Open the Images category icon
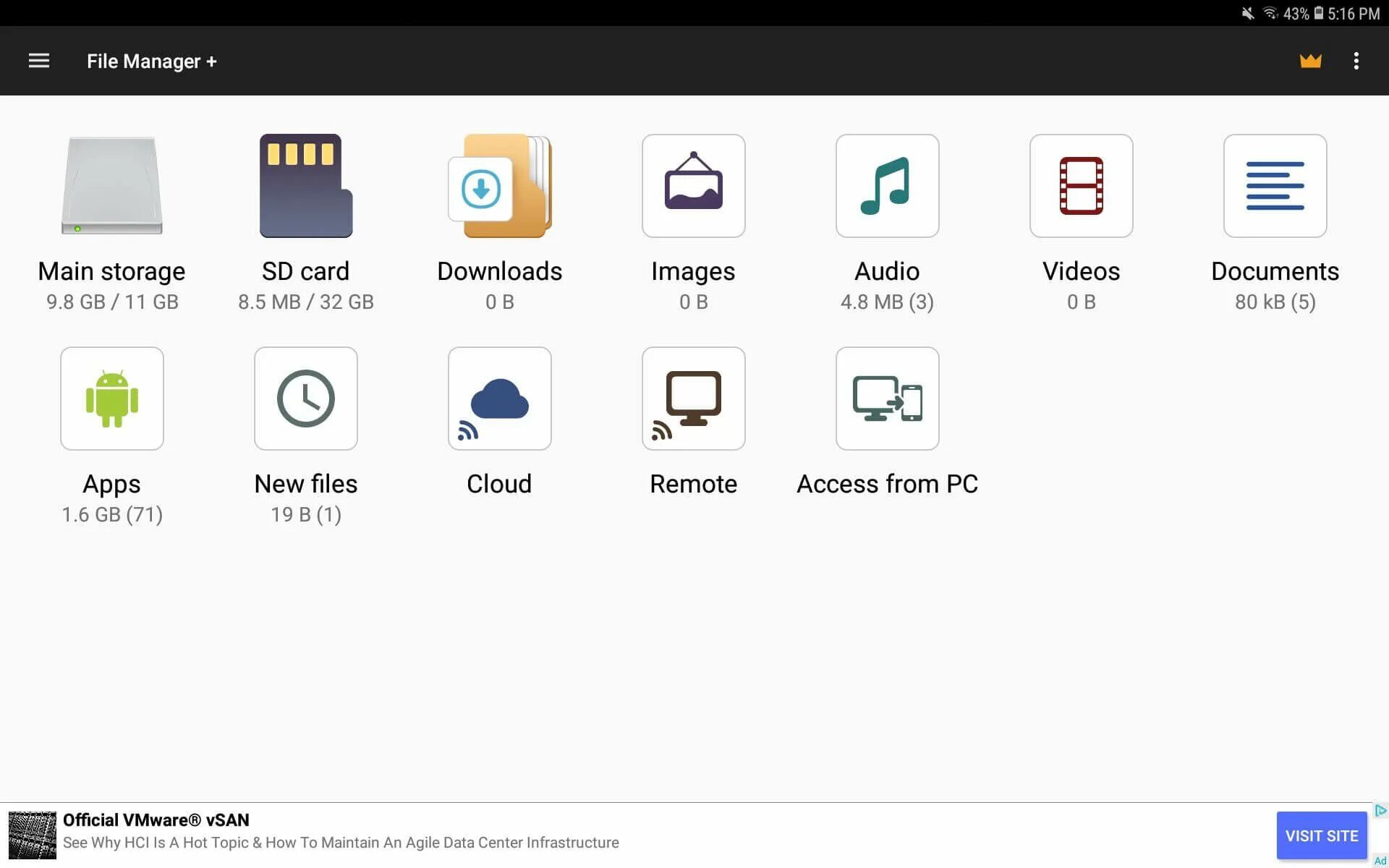Screen dimensions: 1389x868 (693, 186)
